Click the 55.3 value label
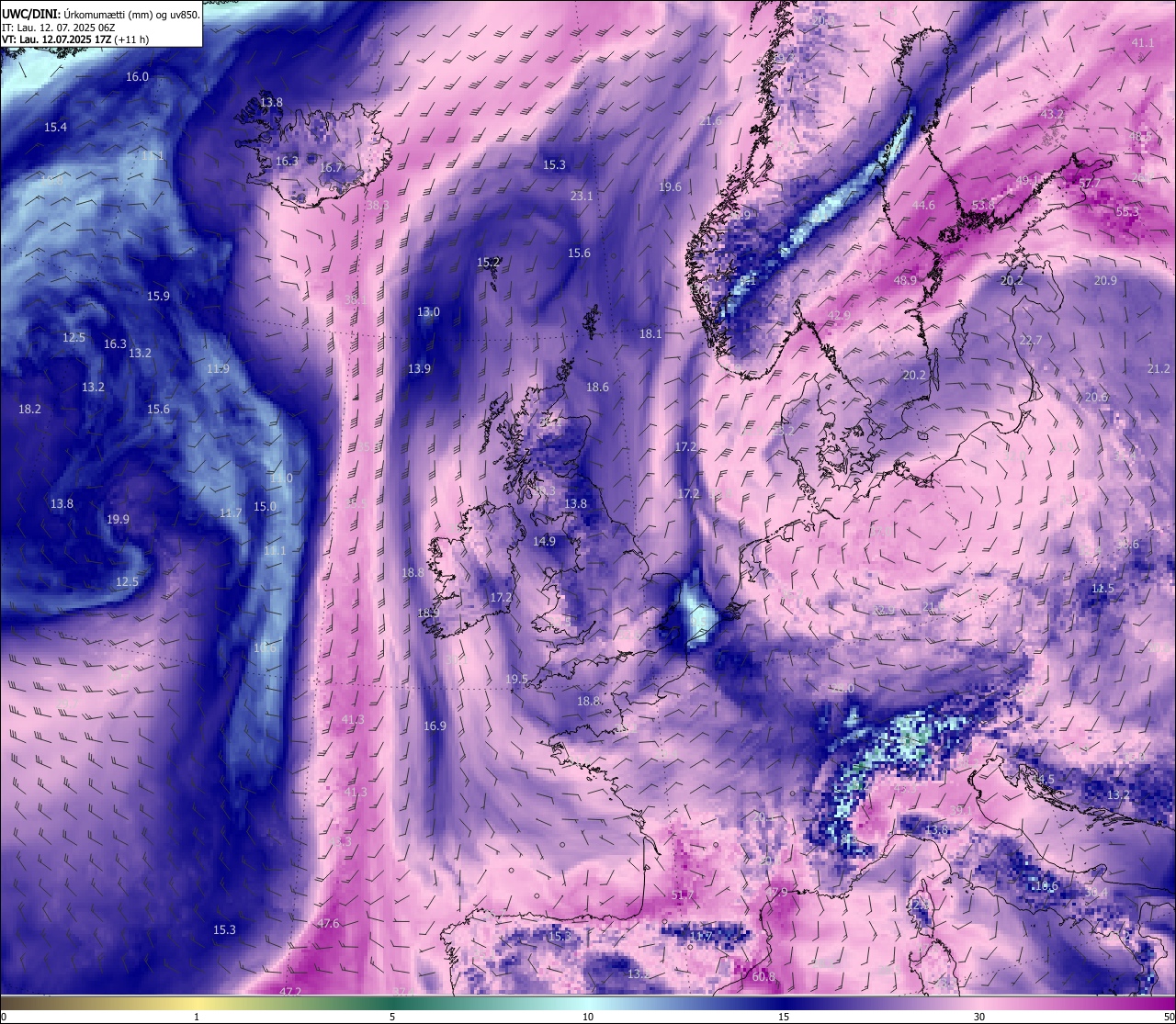1176x1024 pixels. tap(1127, 212)
